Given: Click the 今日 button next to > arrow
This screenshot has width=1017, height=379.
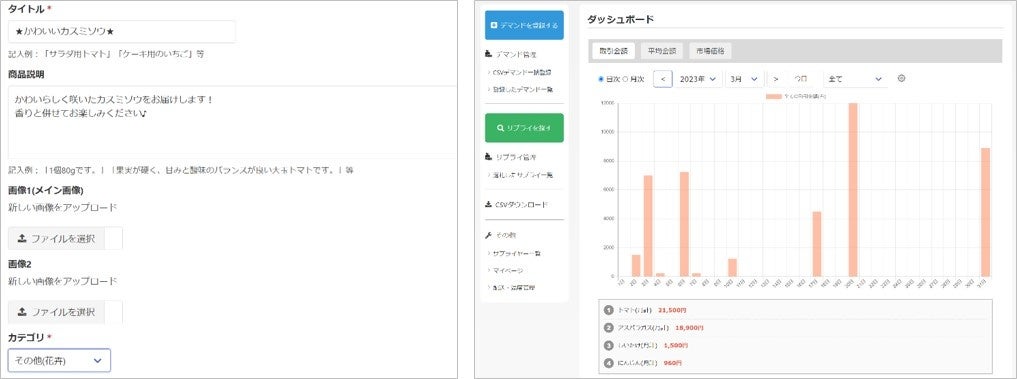Looking at the screenshot, I should [802, 79].
